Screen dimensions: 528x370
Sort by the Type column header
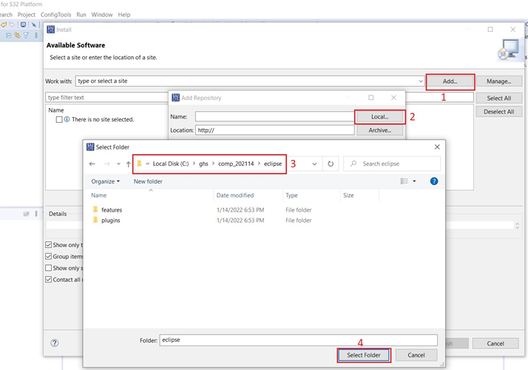pos(292,196)
